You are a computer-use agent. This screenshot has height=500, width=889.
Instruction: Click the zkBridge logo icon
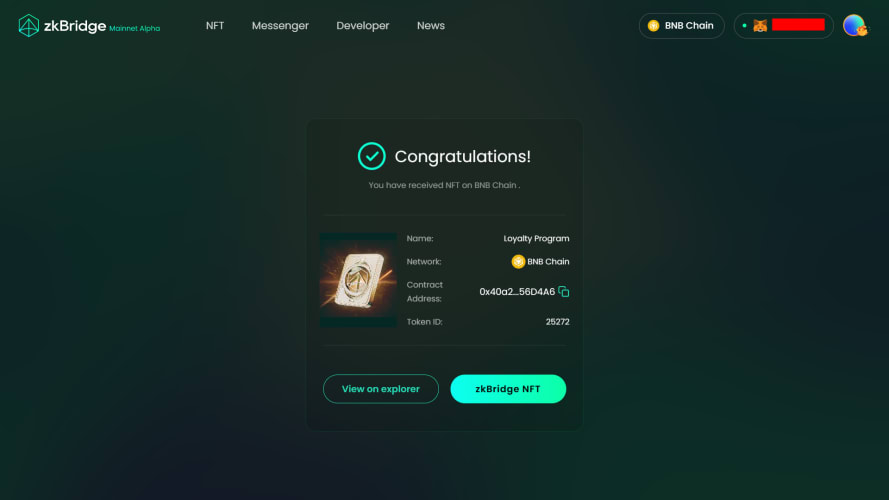pos(28,26)
